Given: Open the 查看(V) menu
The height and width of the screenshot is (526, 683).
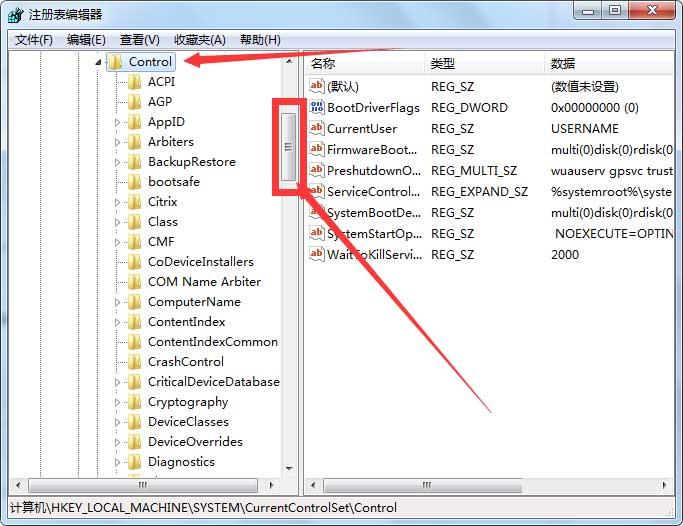Looking at the screenshot, I should [140, 40].
